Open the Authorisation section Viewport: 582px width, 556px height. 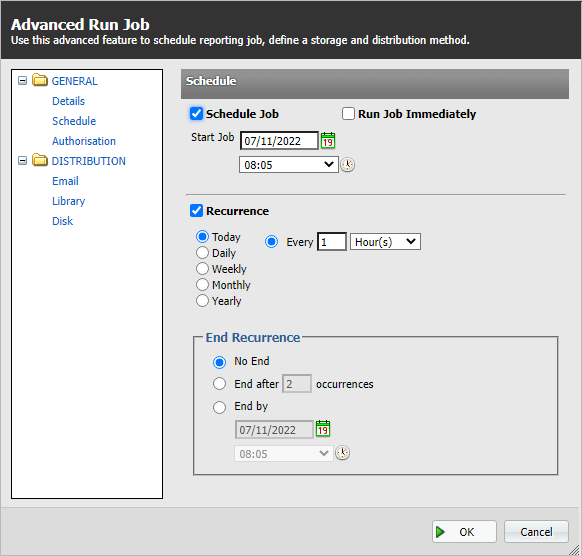84,141
